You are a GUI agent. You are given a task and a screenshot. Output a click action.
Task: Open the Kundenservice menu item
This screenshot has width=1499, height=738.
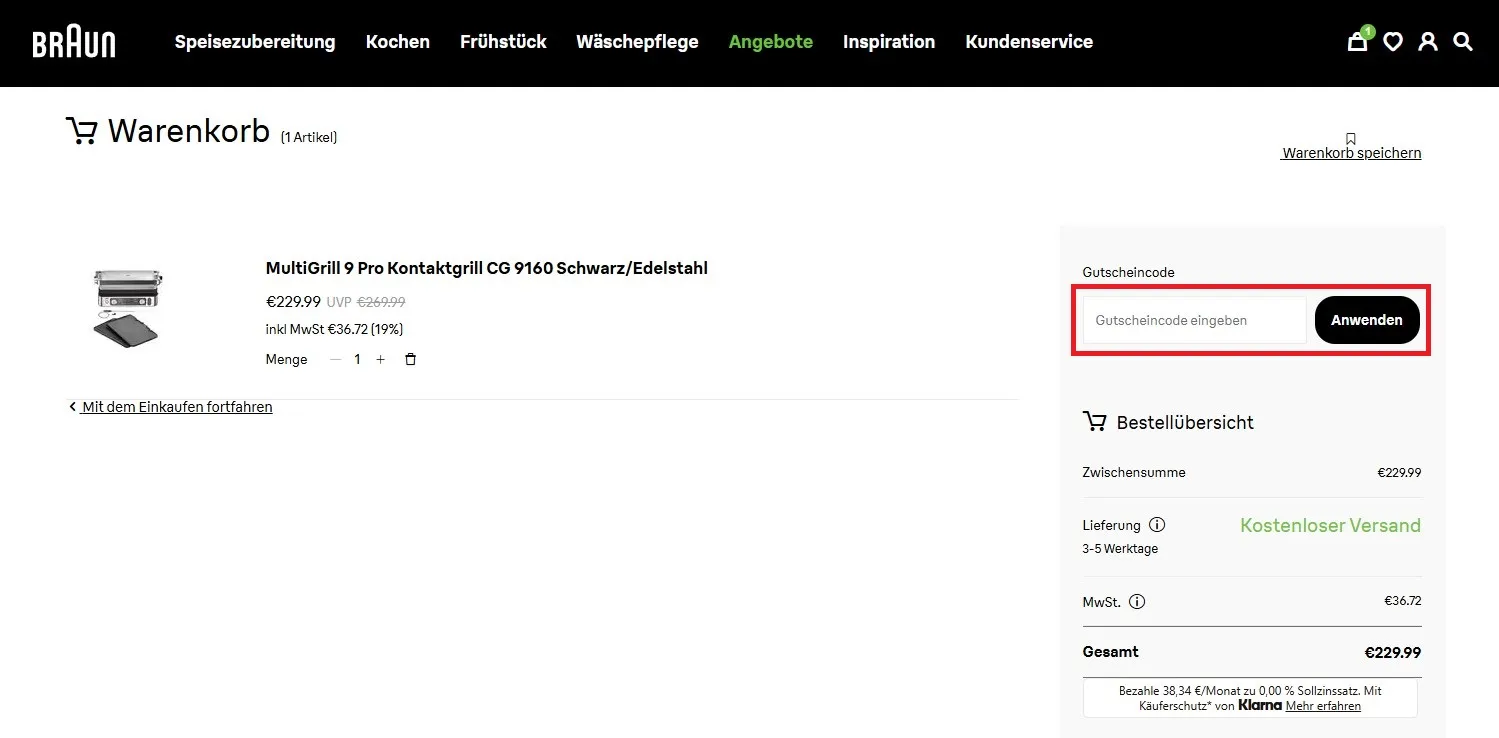point(1029,42)
